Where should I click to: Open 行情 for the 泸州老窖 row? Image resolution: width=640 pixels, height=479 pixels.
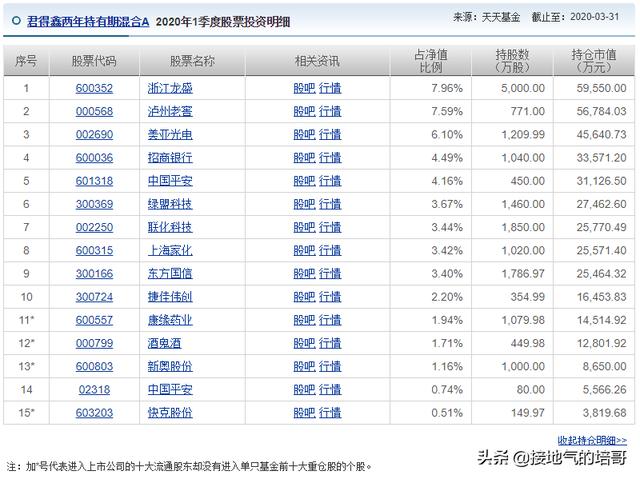point(330,111)
